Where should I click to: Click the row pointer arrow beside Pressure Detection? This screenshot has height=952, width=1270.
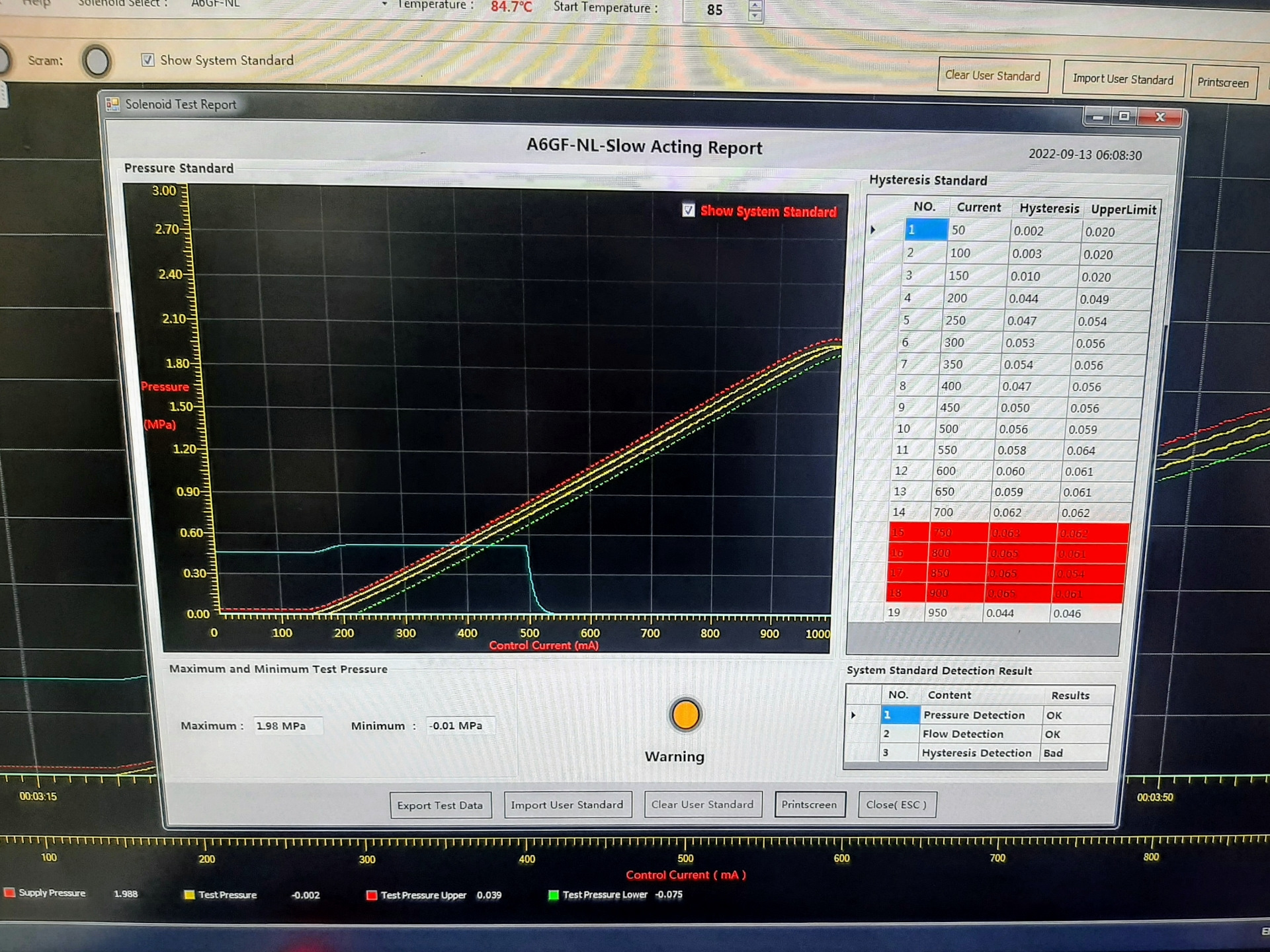(x=853, y=715)
